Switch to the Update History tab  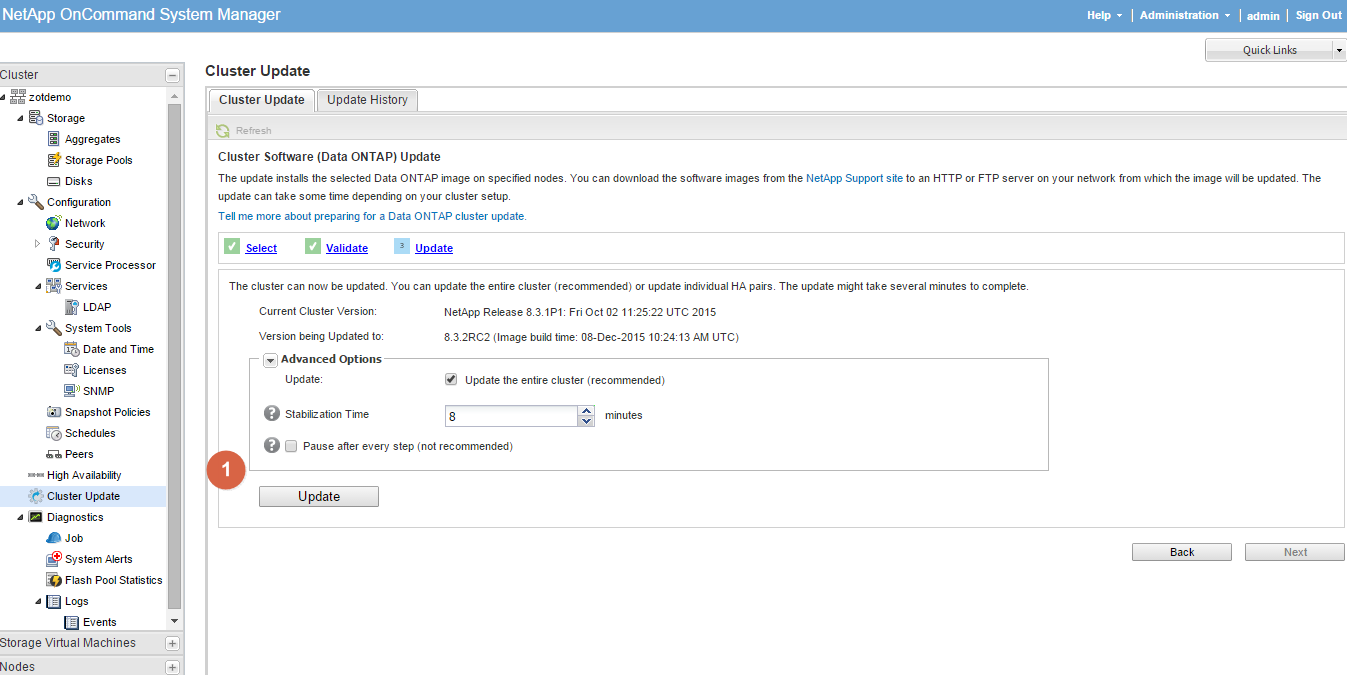point(367,100)
